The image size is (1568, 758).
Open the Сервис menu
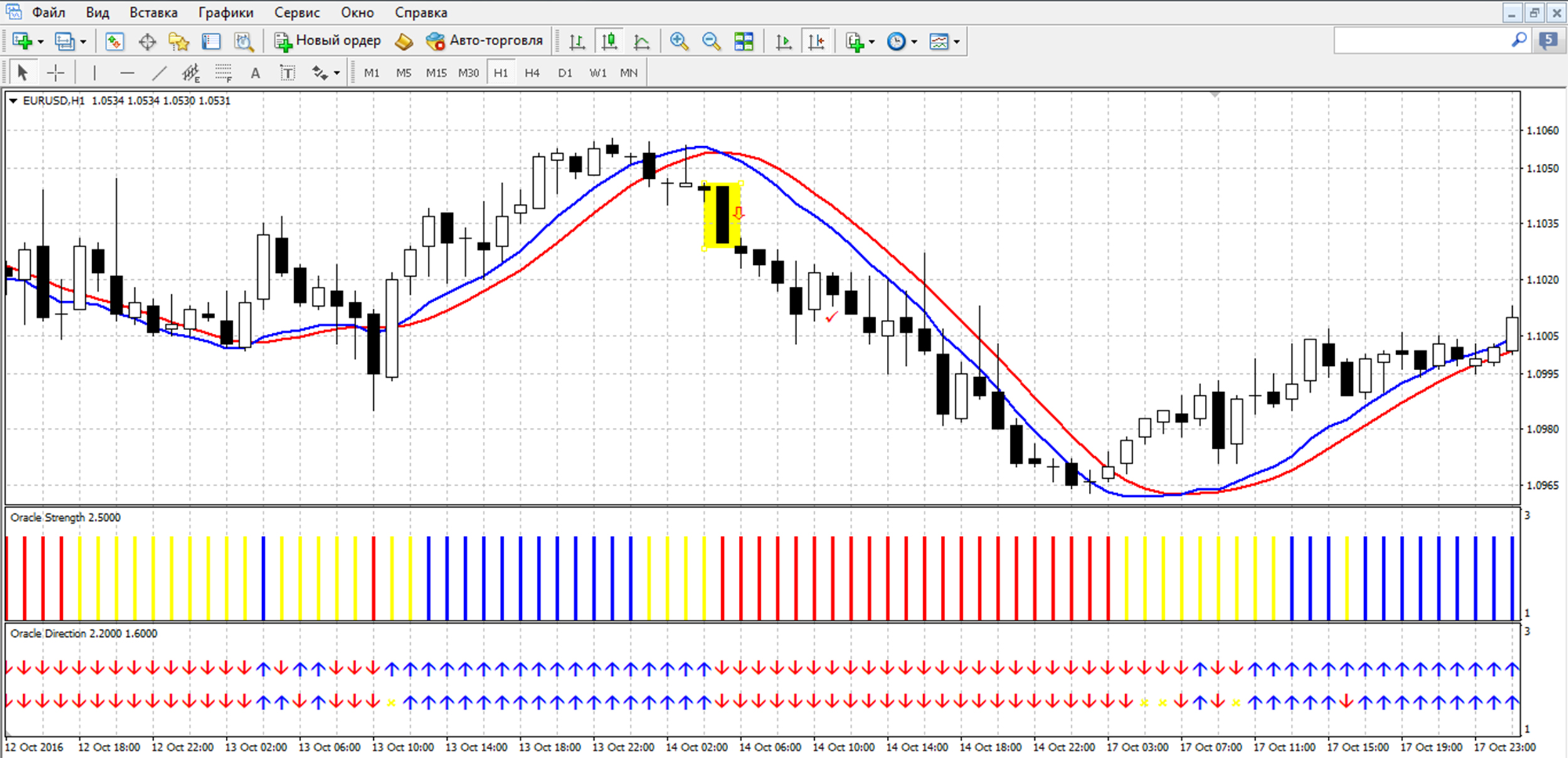297,13
